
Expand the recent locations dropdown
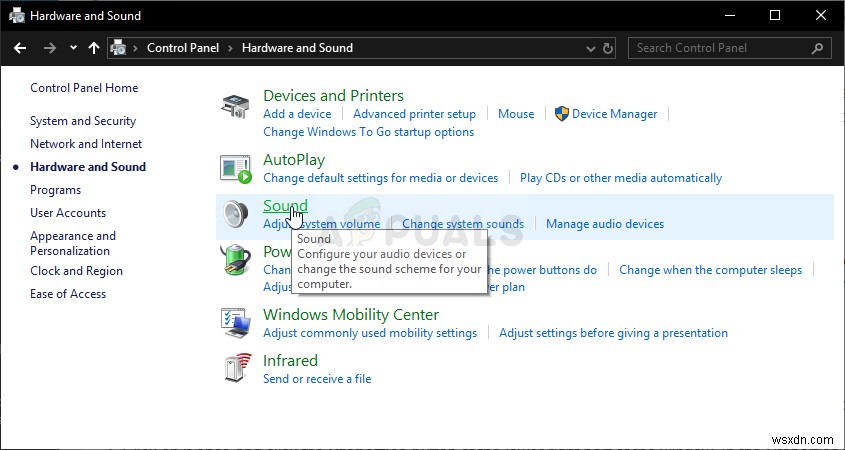click(x=73, y=47)
